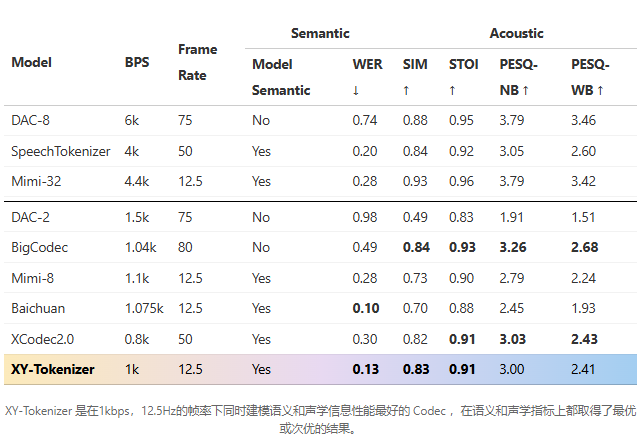This screenshot has width=642, height=446.
Task: Click the PESQ-WB column header
Action: tap(591, 64)
